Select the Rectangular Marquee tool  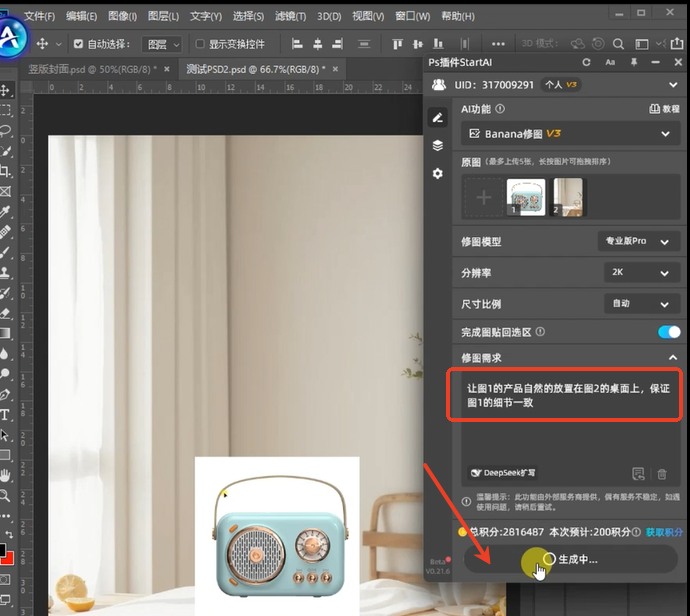(5, 110)
